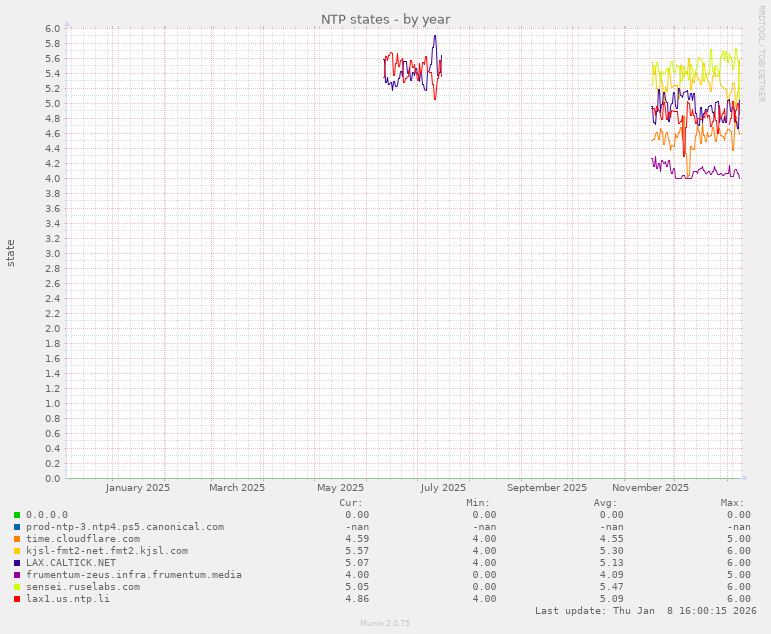Click the red lax1.us.ntp.li legend swatch
Screen dimensions: 771x634
click(17, 599)
